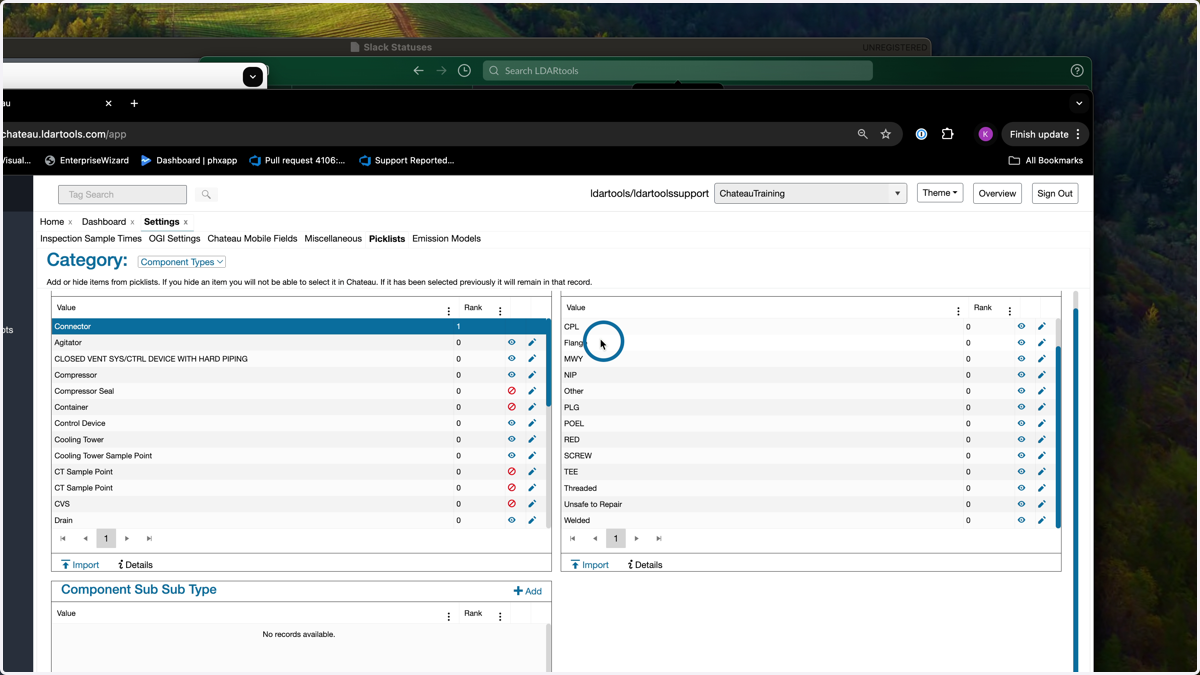Open profile avatar K in browser

[x=985, y=134]
